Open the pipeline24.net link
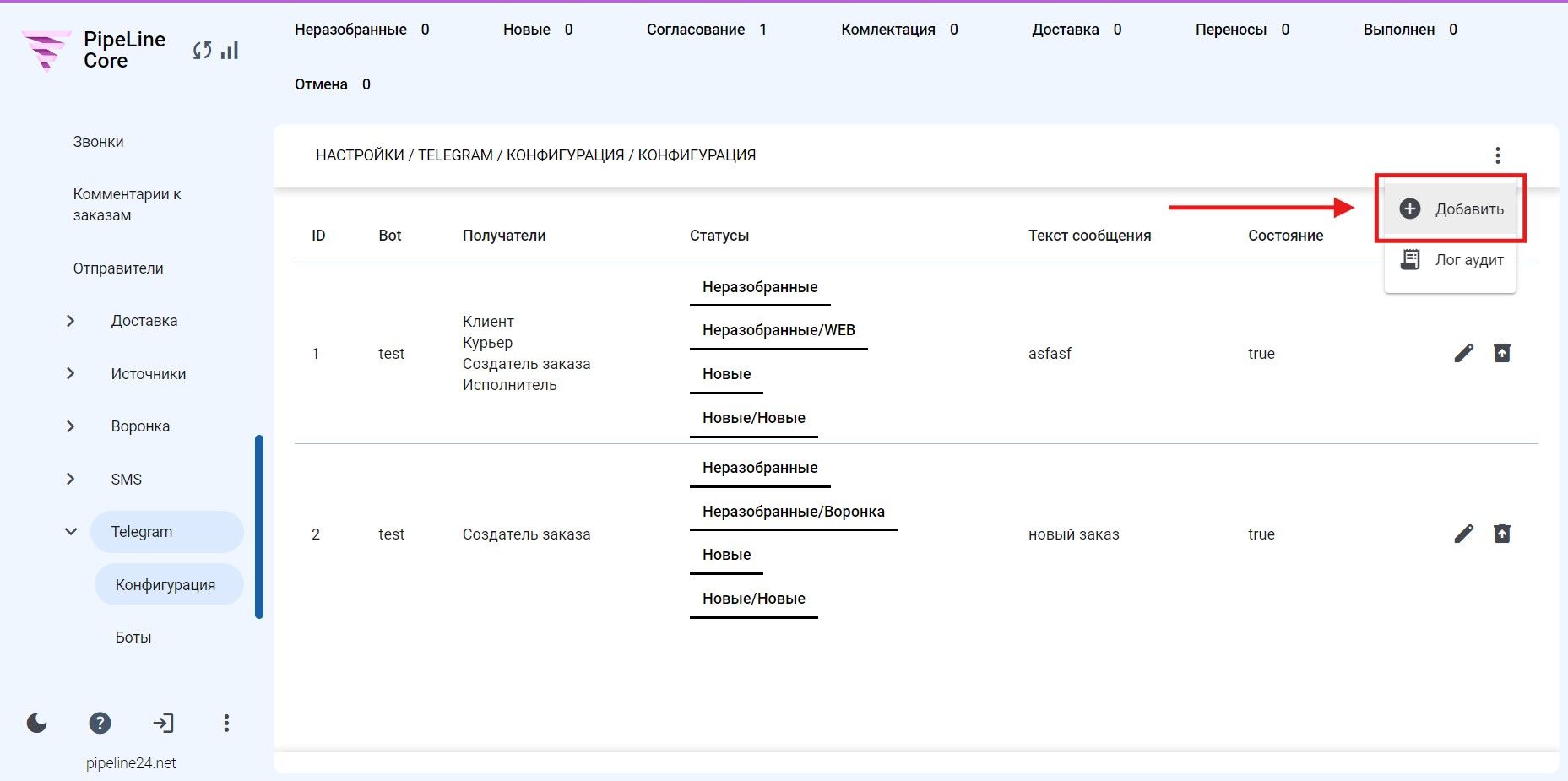The image size is (1568, 781). (x=131, y=763)
